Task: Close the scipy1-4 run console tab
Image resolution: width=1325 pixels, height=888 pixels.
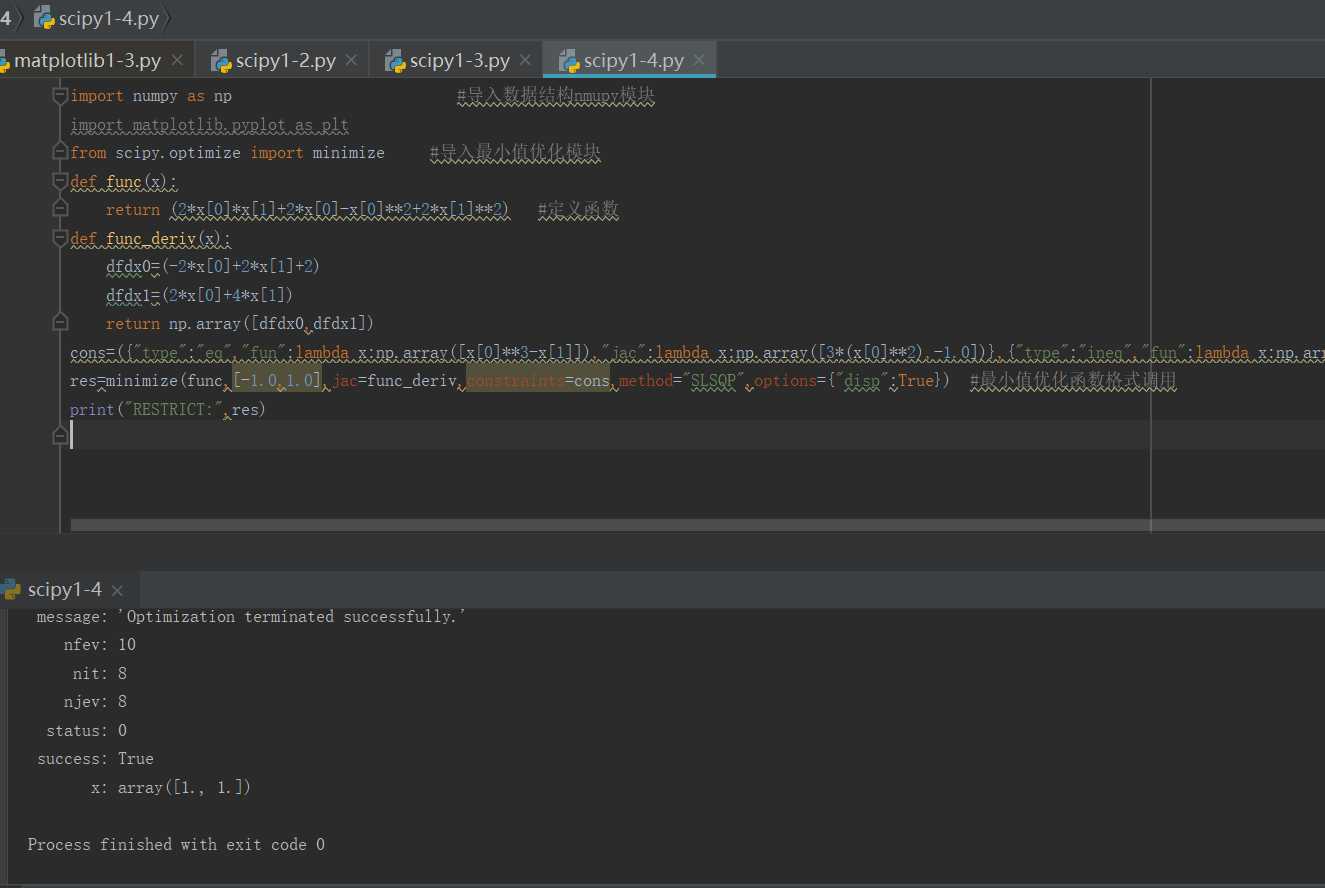Action: coord(117,591)
